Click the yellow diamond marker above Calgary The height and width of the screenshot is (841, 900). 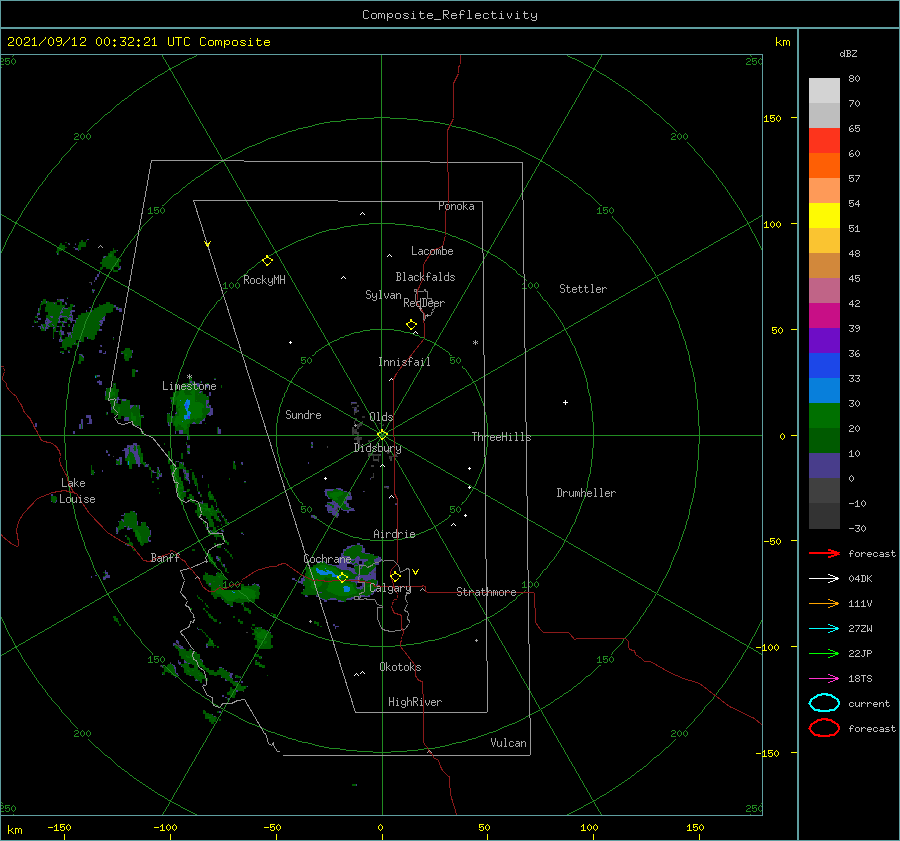[x=395, y=576]
